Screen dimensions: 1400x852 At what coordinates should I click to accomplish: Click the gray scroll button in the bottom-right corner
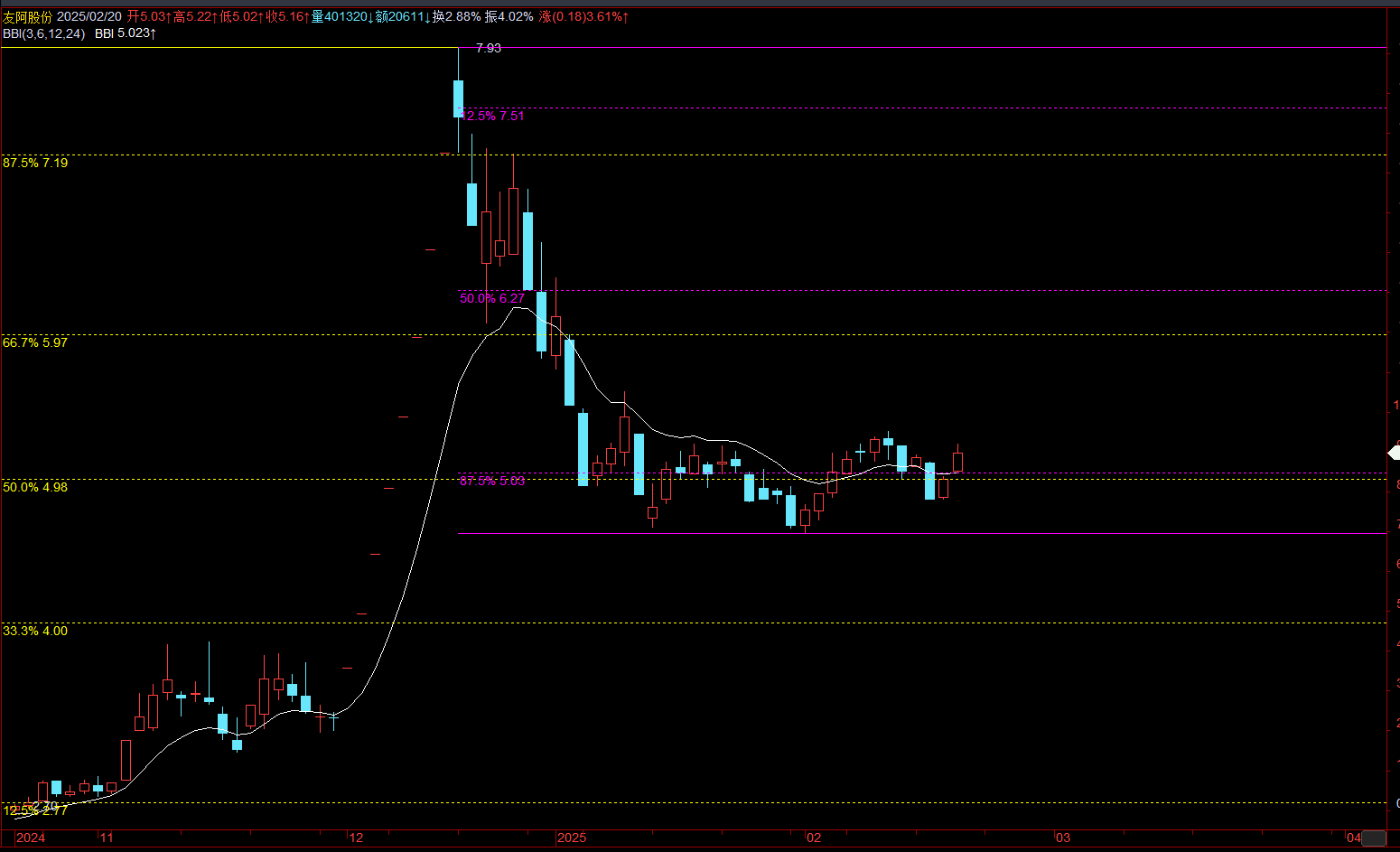pyautogui.click(x=1373, y=839)
